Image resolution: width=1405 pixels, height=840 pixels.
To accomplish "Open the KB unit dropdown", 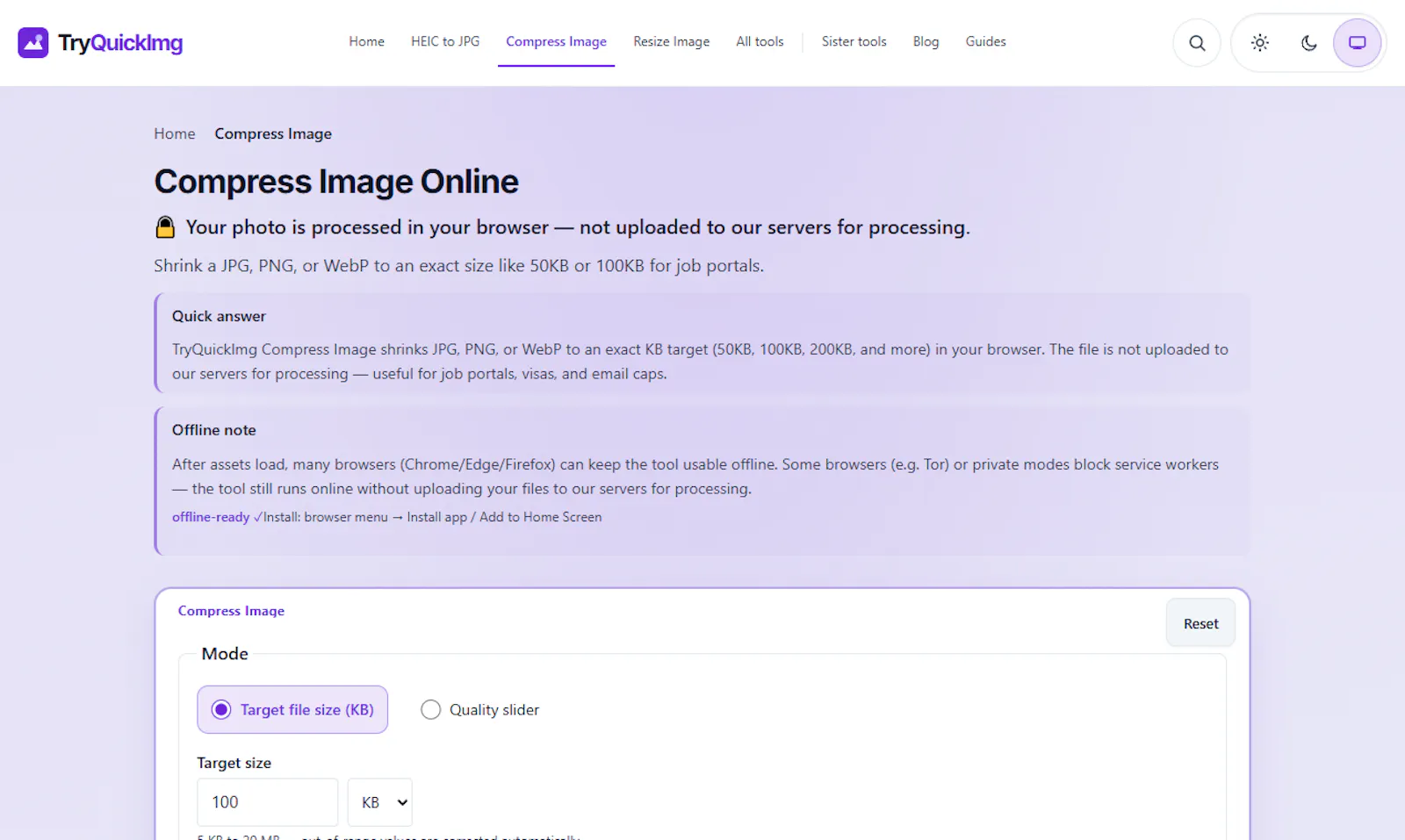I will pos(380,802).
